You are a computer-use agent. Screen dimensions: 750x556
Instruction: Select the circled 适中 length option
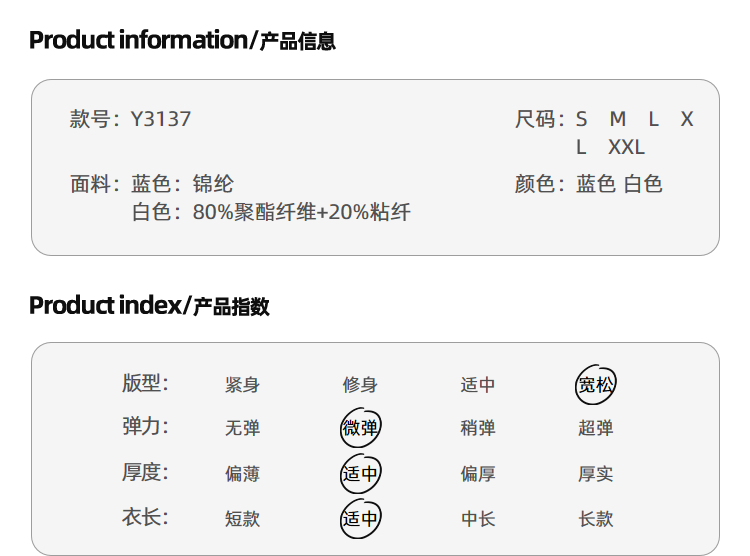pyautogui.click(x=360, y=519)
